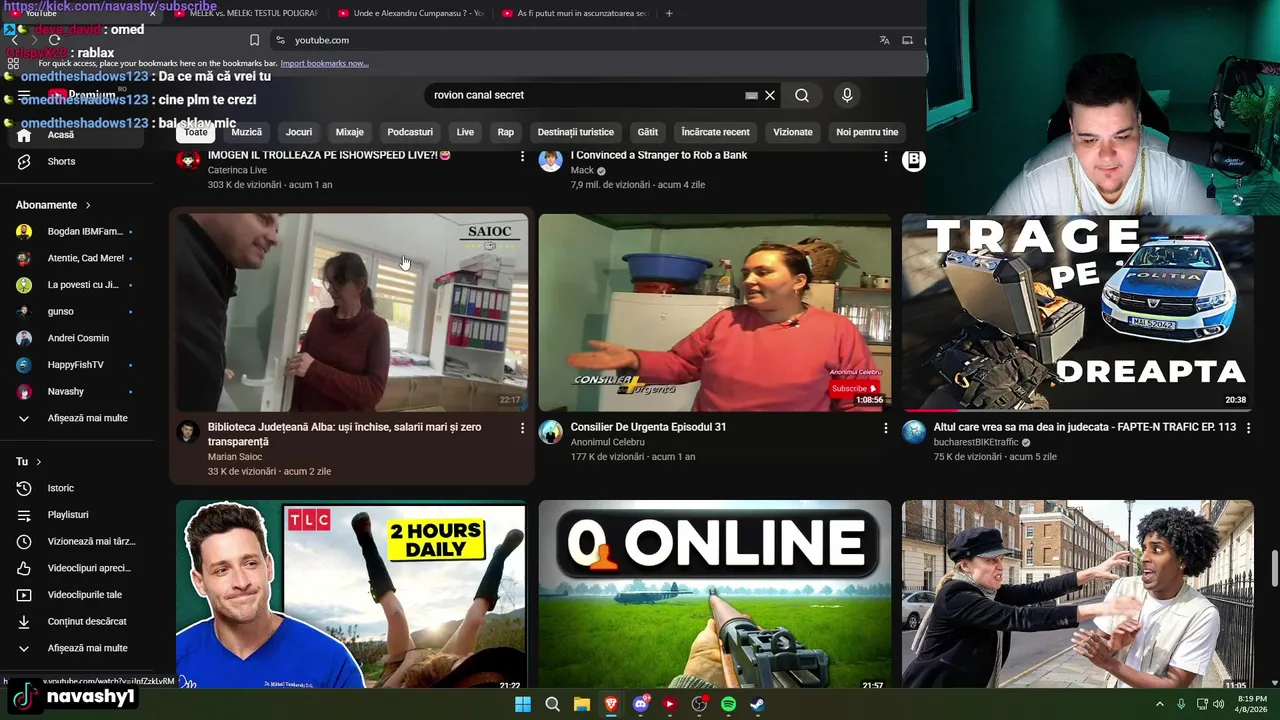
Task: Select the Rap filter chip
Action: [x=506, y=132]
